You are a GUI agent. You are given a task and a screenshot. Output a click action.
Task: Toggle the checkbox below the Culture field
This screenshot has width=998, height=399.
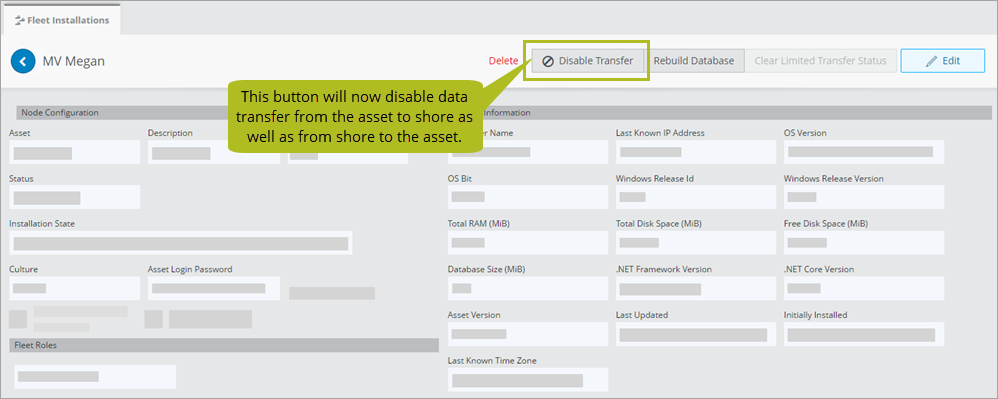[18, 319]
